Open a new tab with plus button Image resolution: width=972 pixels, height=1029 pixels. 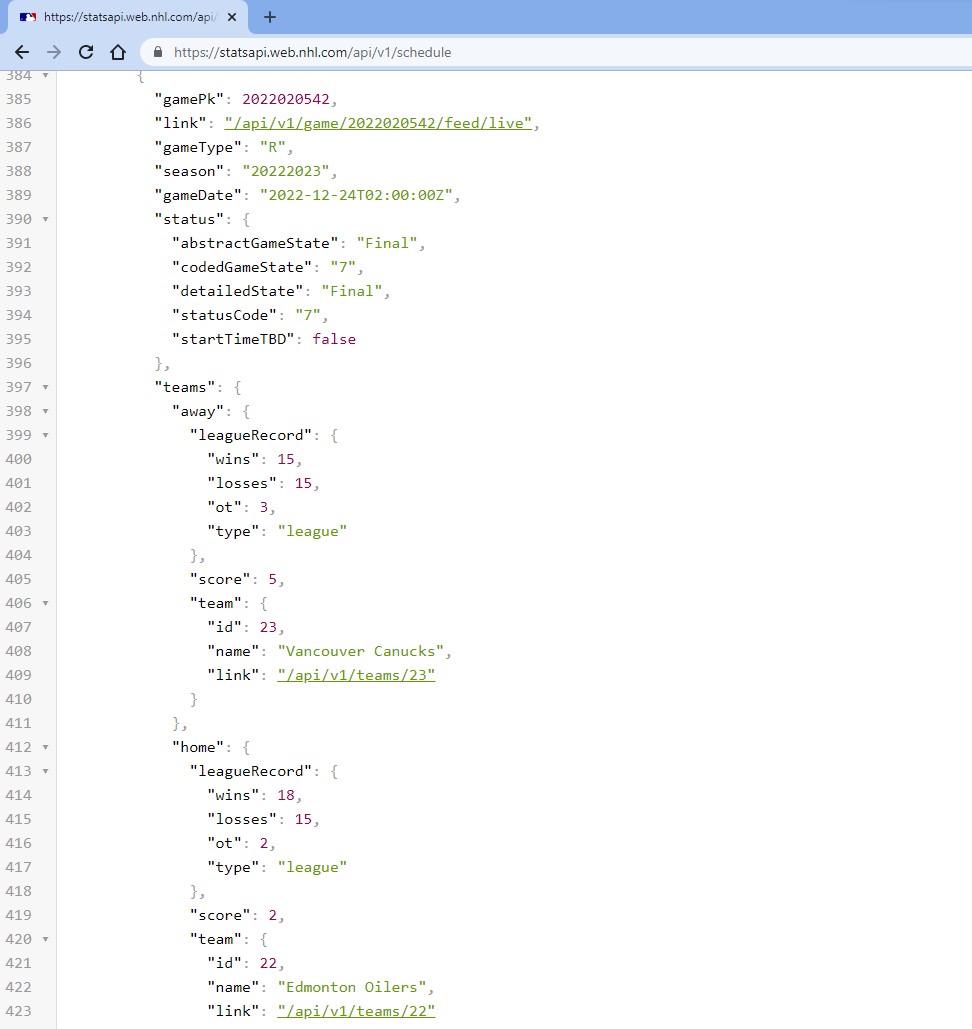click(x=270, y=17)
